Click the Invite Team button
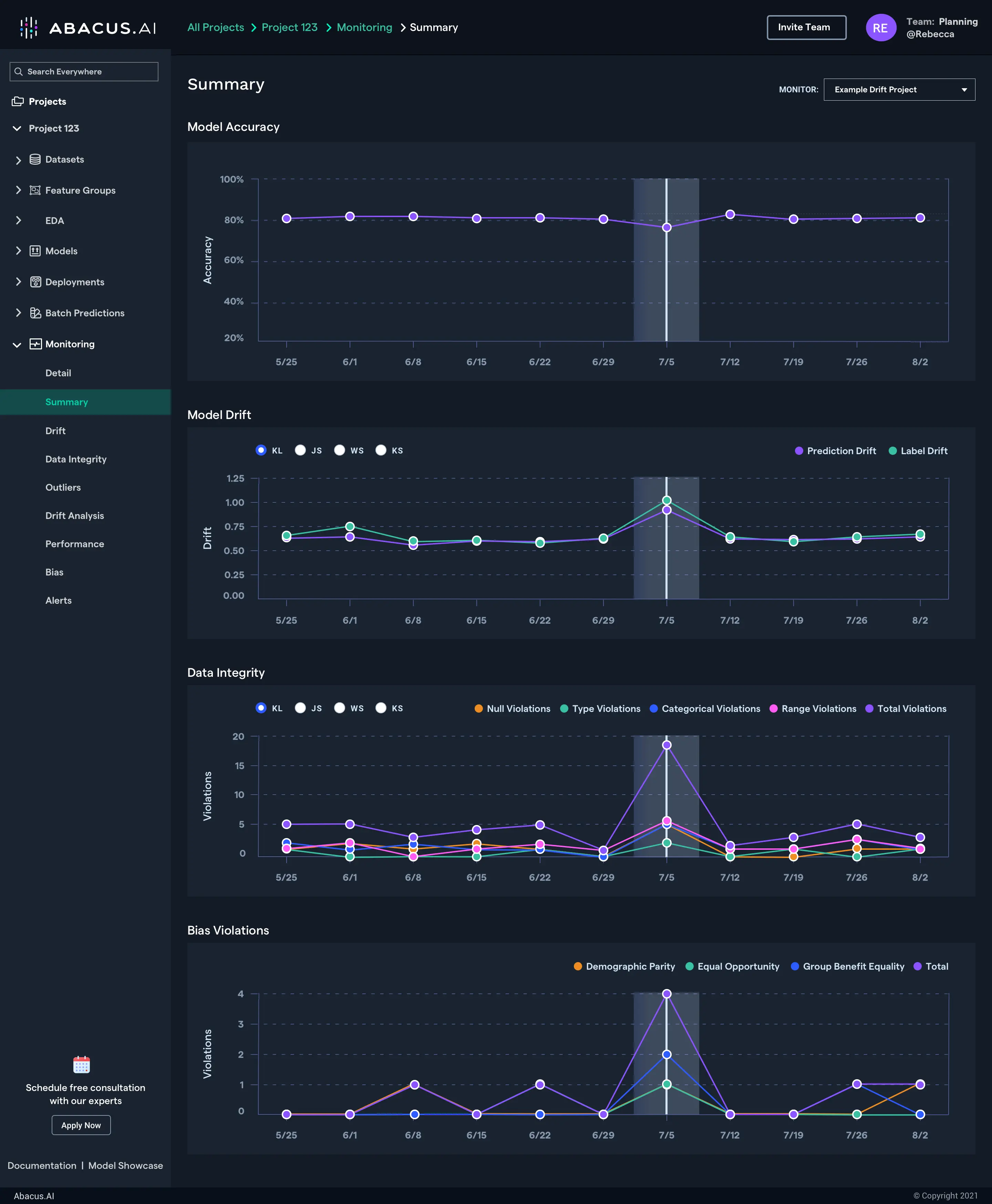The width and height of the screenshot is (992, 1204). [806, 28]
